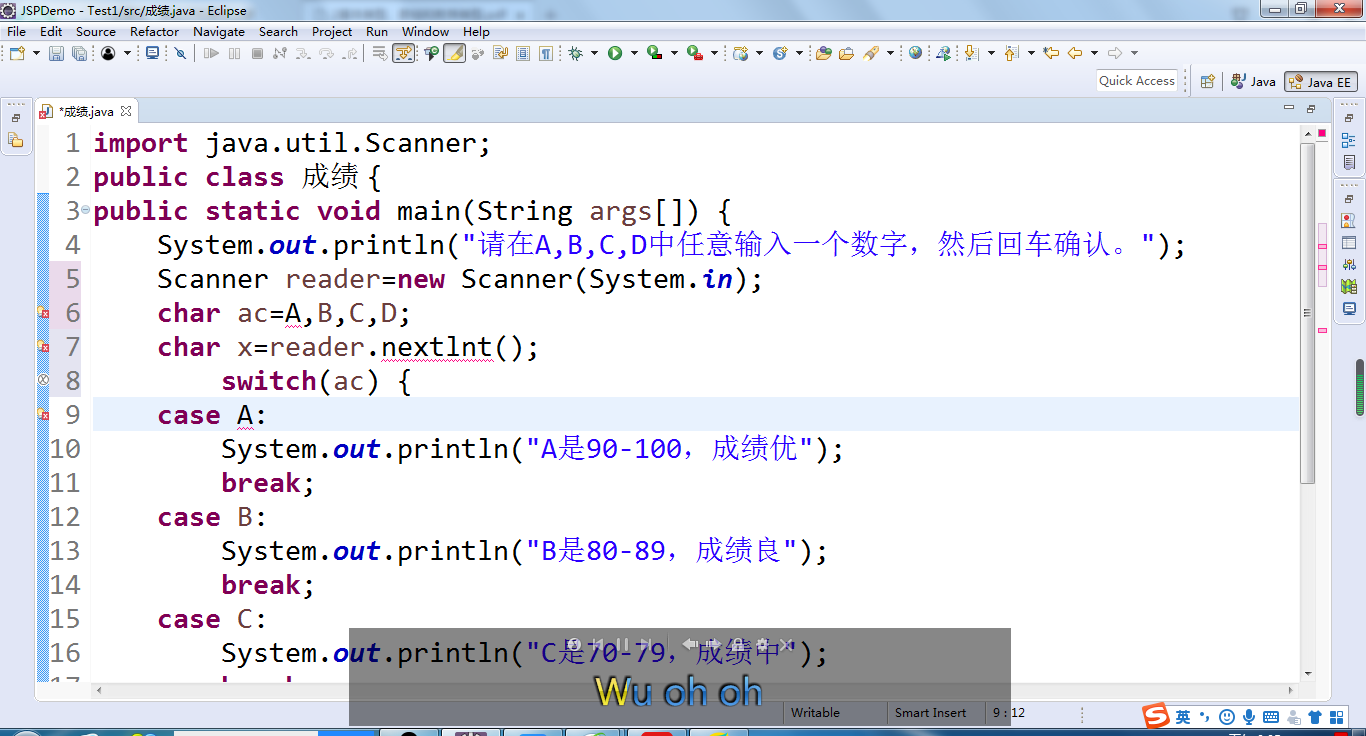Image resolution: width=1366 pixels, height=736 pixels.
Task: Click the Package Explorer icon in left sidebar
Action: point(16,140)
